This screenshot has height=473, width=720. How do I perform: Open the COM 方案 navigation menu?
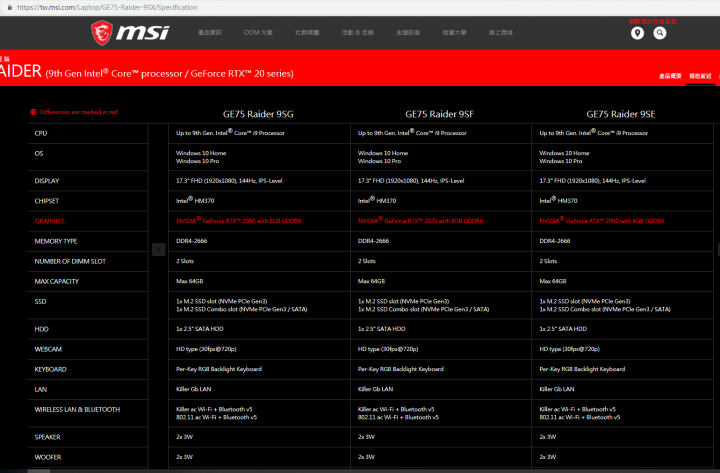coord(258,33)
